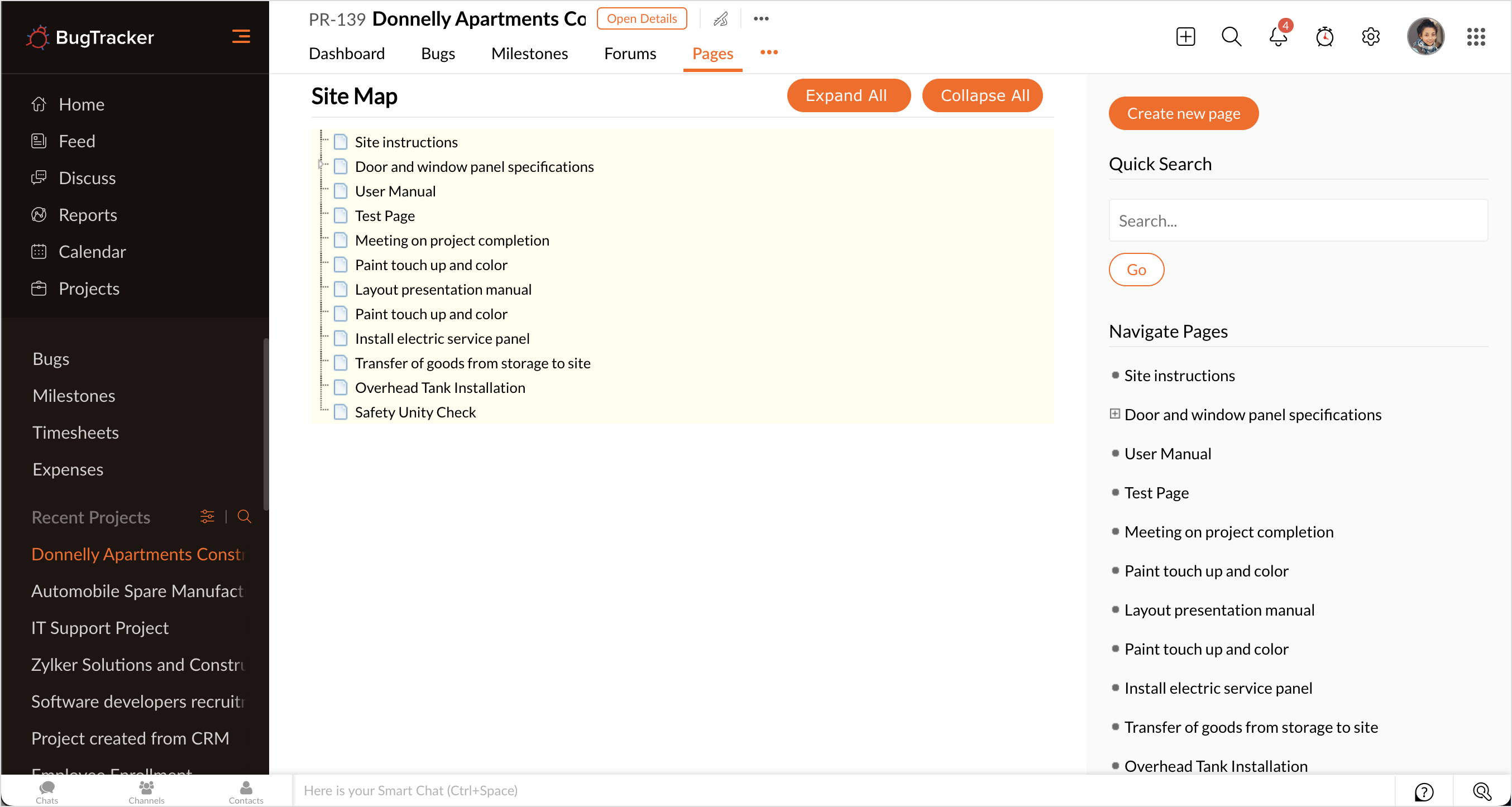This screenshot has height=807, width=1512.
Task: Open Chats in the bottom bar
Action: tap(47, 791)
